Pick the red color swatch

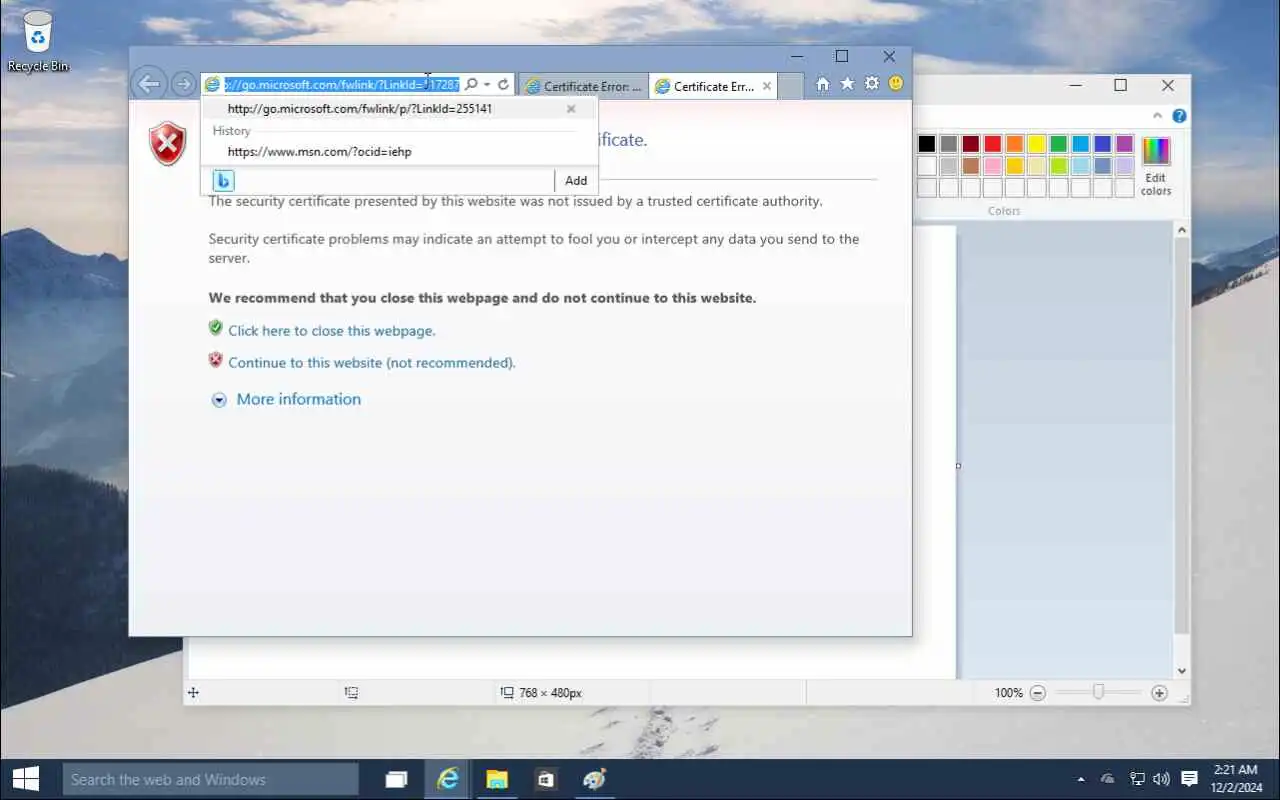[x=993, y=144]
